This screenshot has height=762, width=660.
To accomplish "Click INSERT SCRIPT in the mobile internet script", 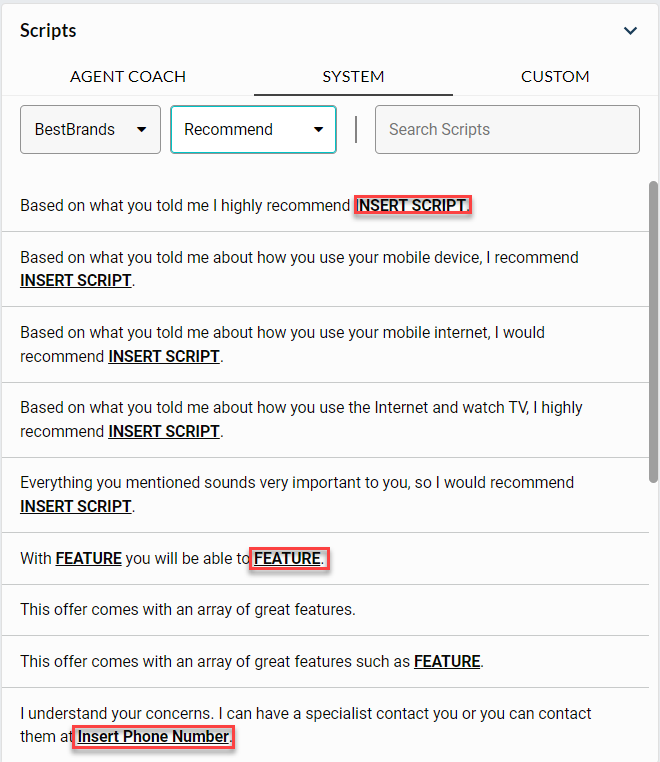I will (164, 356).
